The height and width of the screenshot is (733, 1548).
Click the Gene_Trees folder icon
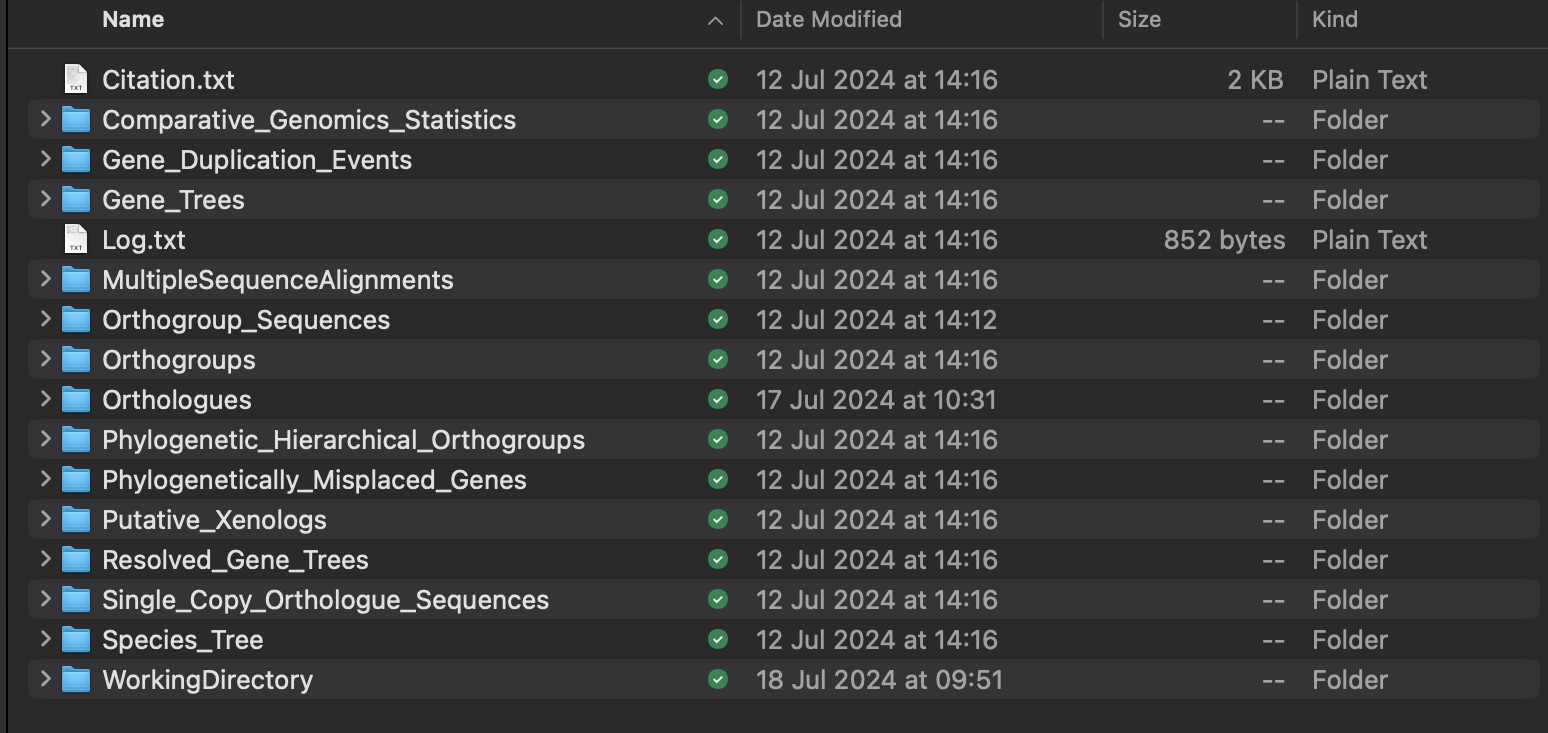(x=76, y=199)
